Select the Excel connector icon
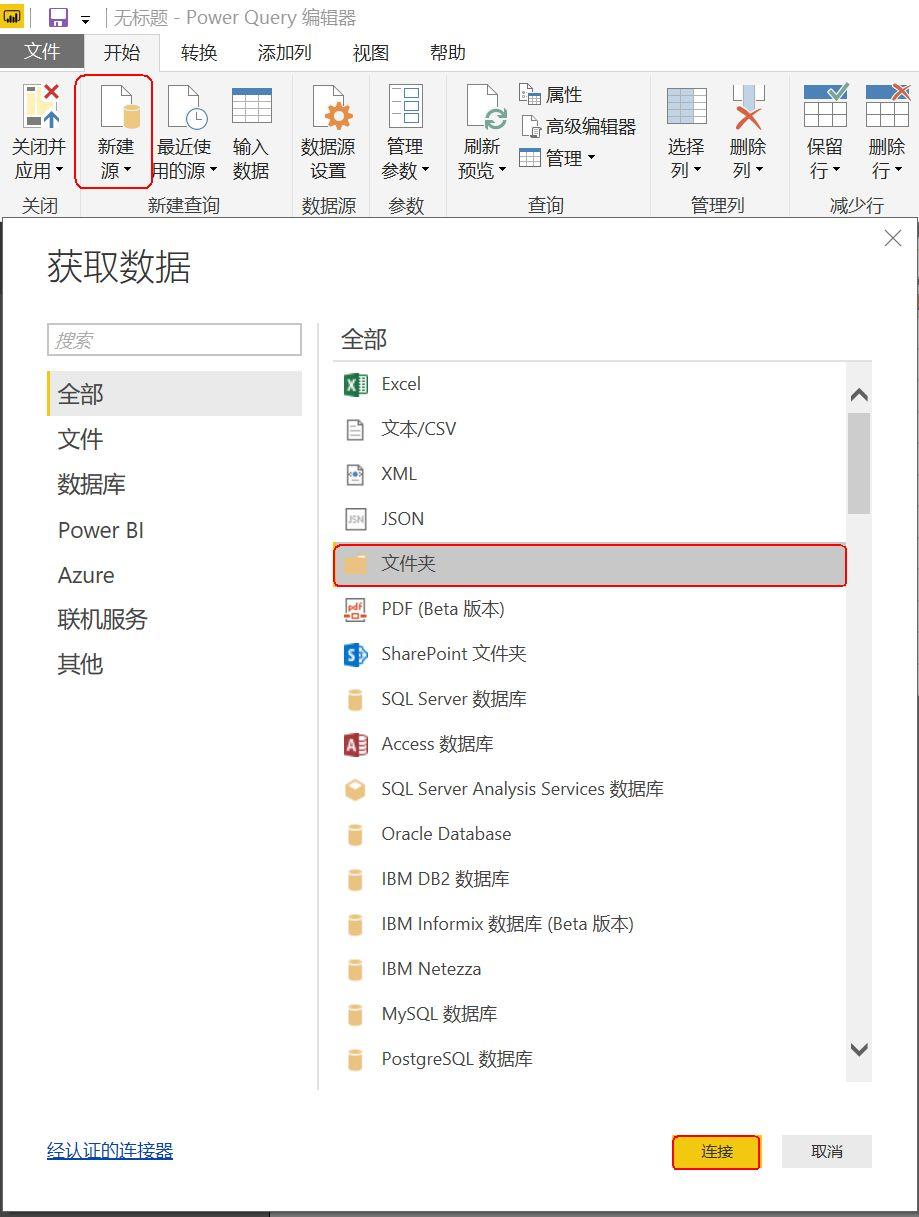This screenshot has height=1217, width=919. point(355,384)
